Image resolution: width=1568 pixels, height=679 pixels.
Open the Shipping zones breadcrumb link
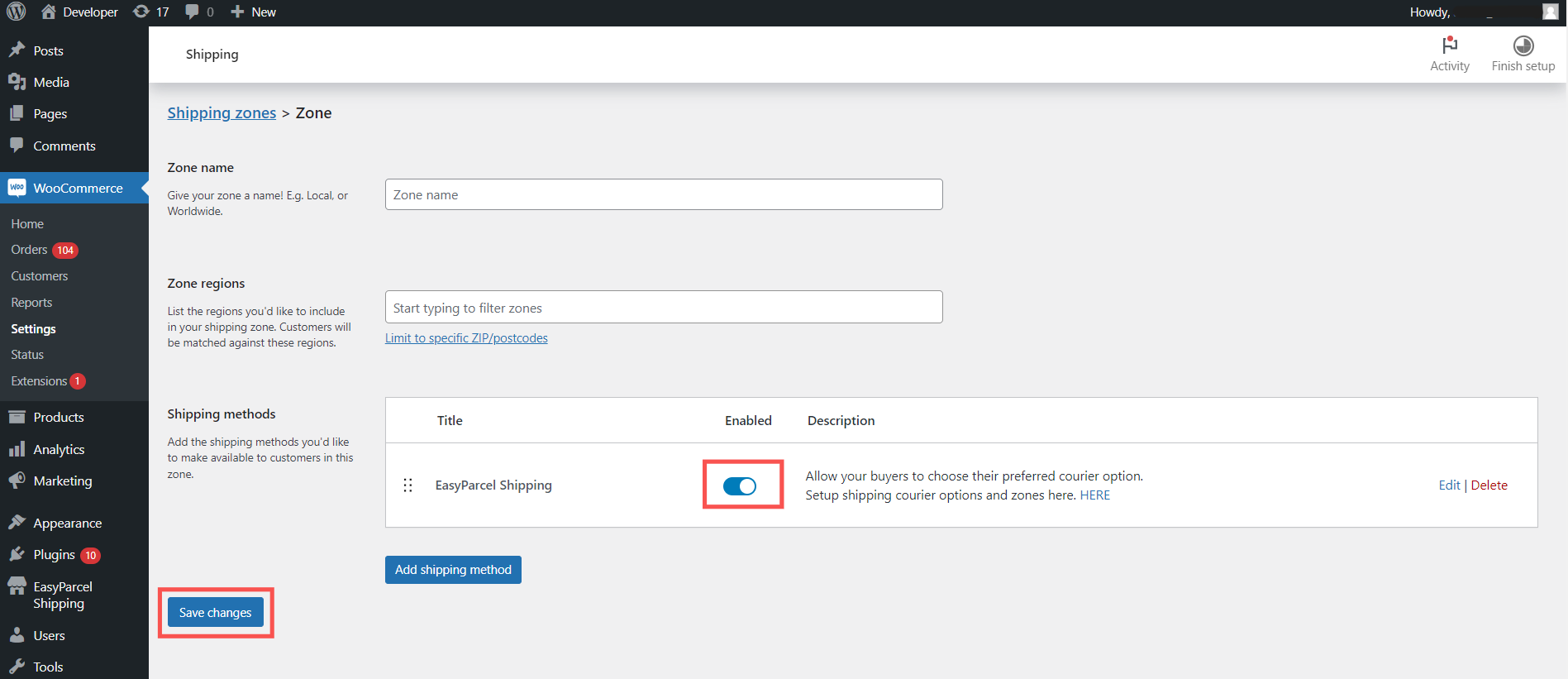click(x=222, y=112)
